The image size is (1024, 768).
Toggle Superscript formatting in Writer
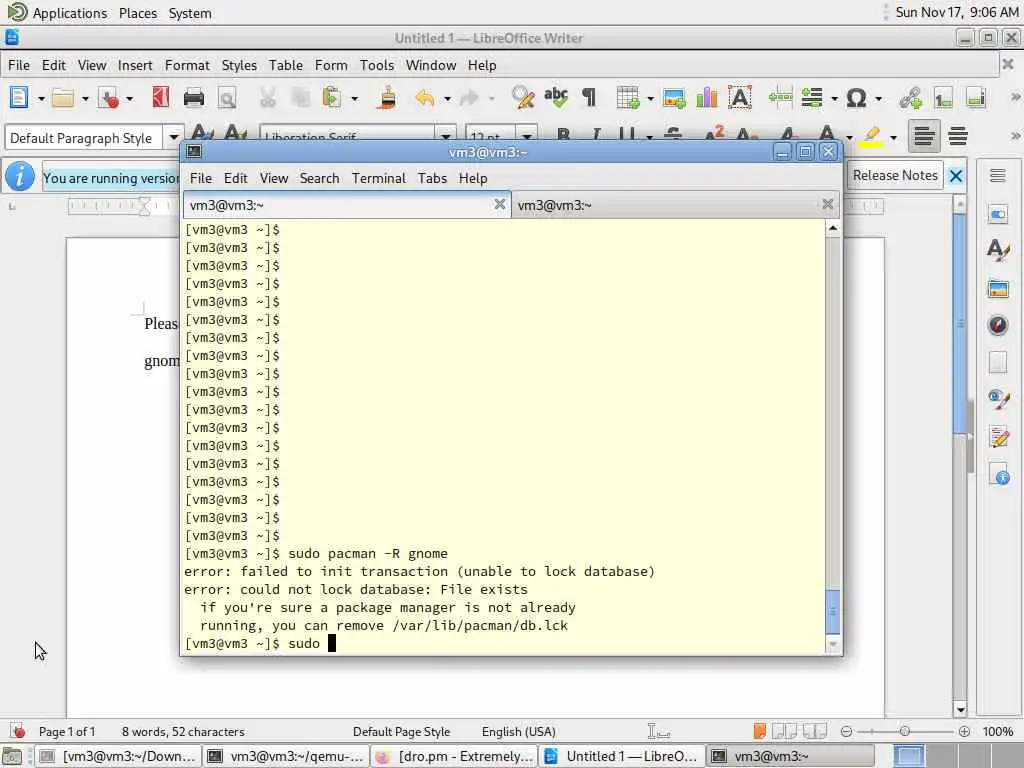[x=714, y=135]
